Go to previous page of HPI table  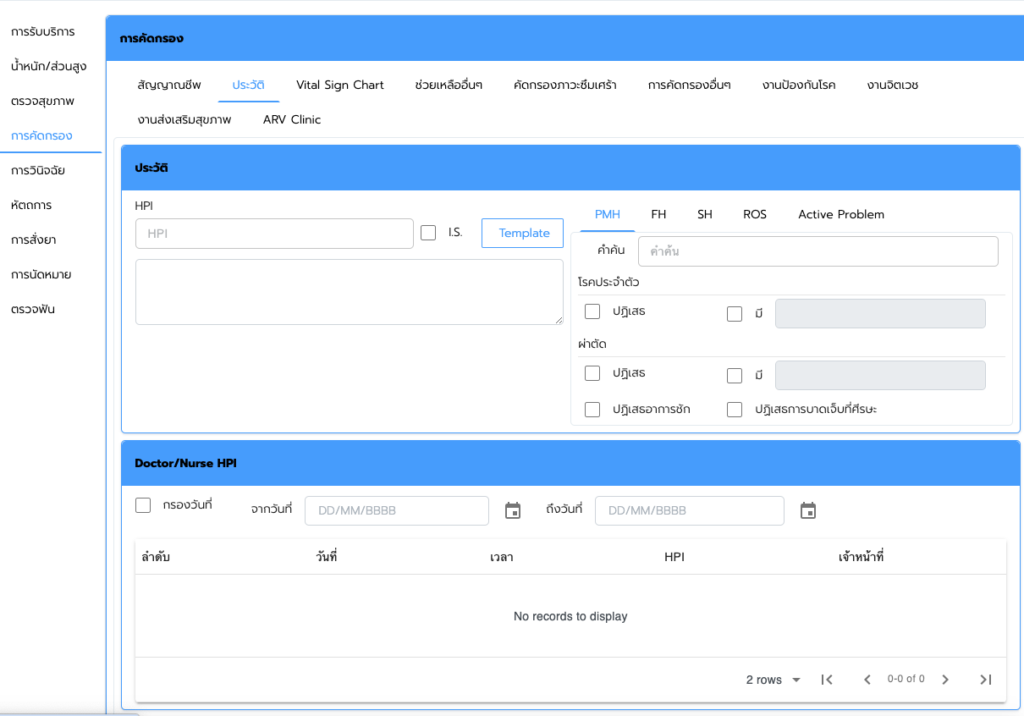click(x=867, y=680)
